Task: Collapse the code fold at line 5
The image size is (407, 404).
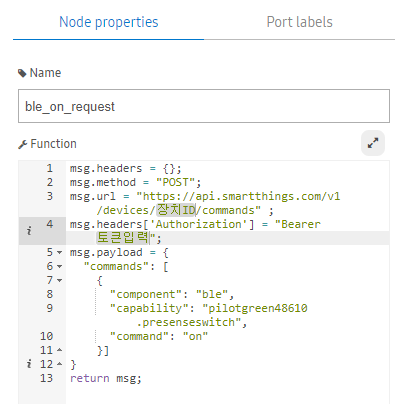Action: click(x=59, y=253)
